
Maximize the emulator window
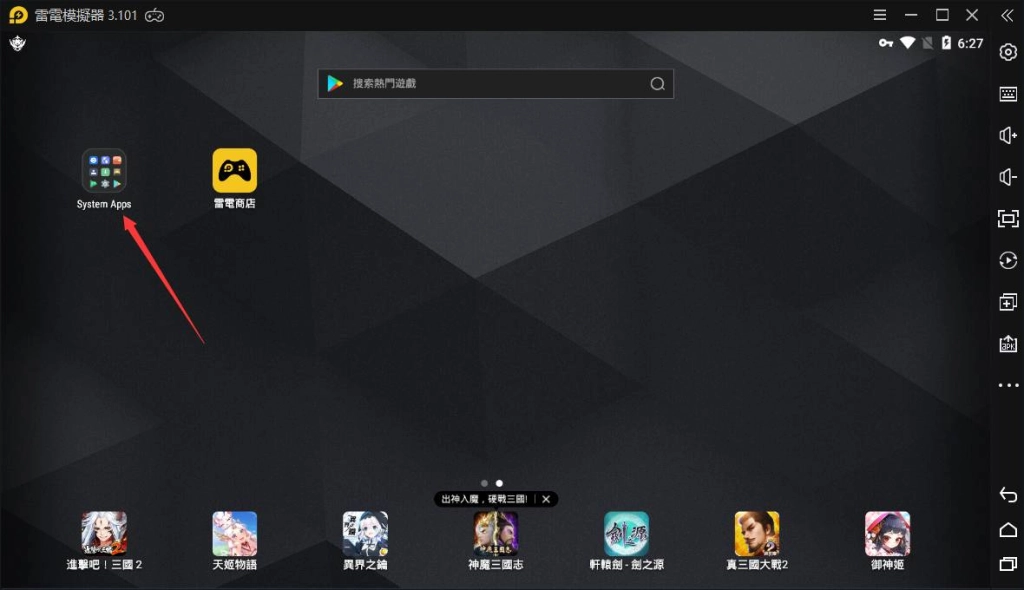pos(942,15)
